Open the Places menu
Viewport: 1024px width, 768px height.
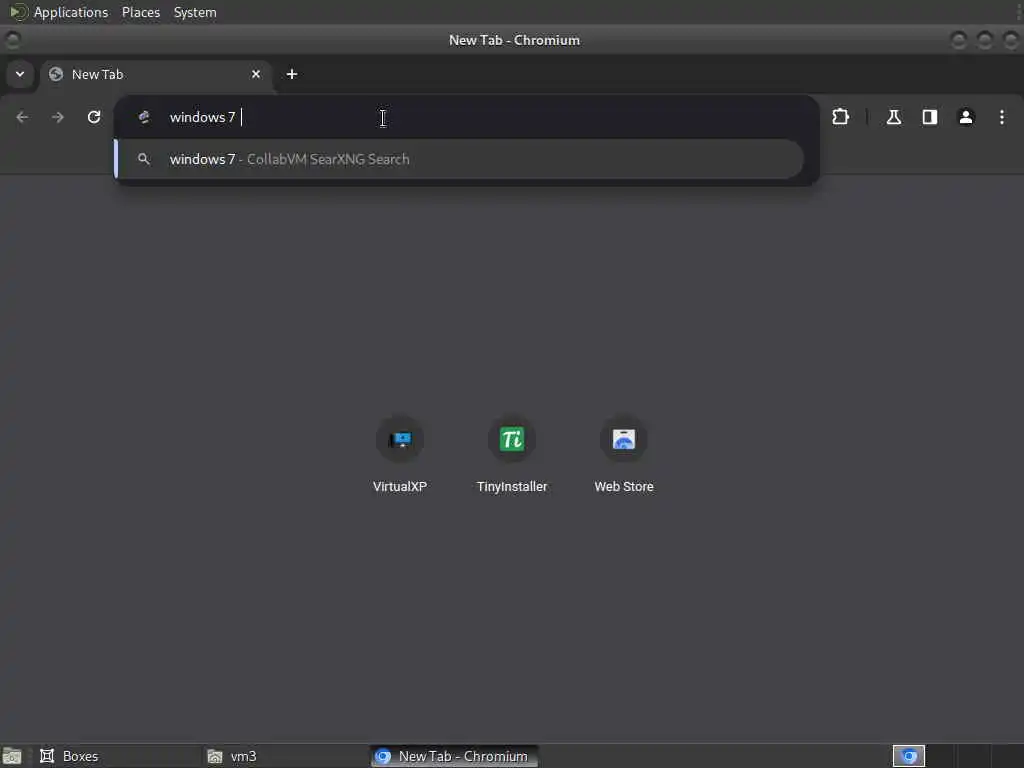pos(141,12)
